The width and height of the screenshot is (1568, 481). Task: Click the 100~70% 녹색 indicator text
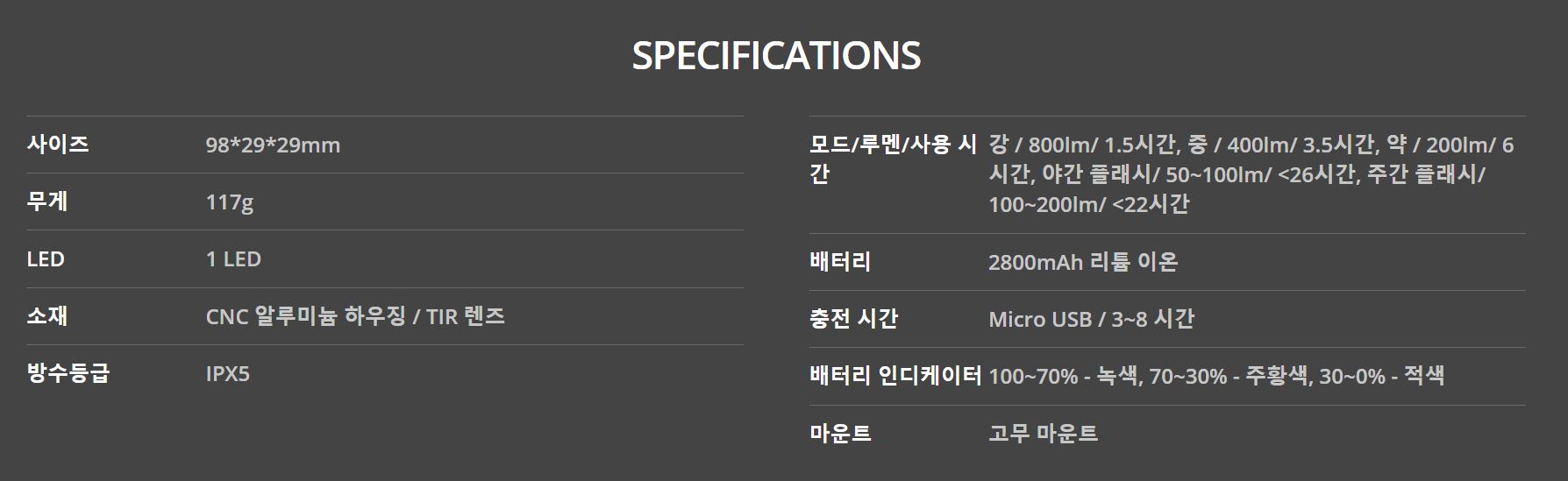tap(1063, 375)
